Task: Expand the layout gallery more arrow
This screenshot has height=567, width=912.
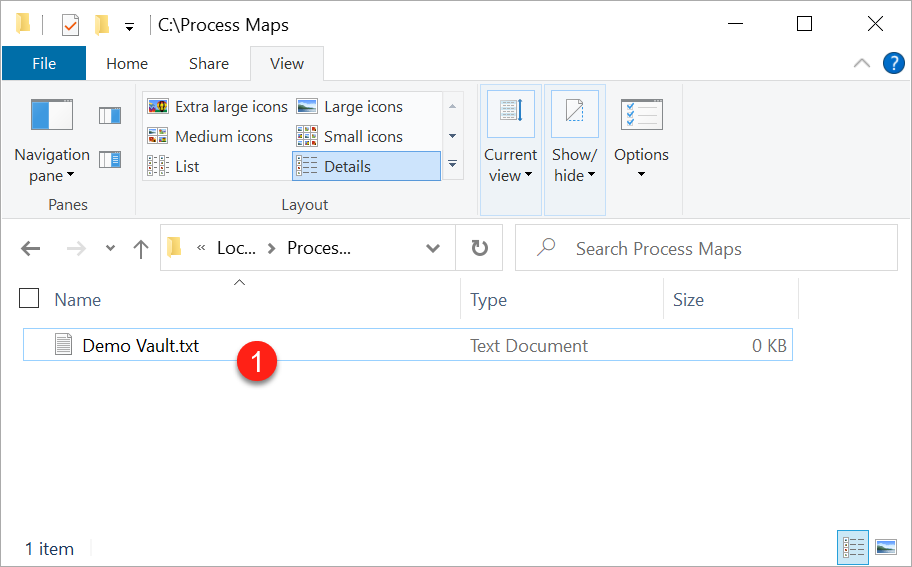Action: coord(452,164)
